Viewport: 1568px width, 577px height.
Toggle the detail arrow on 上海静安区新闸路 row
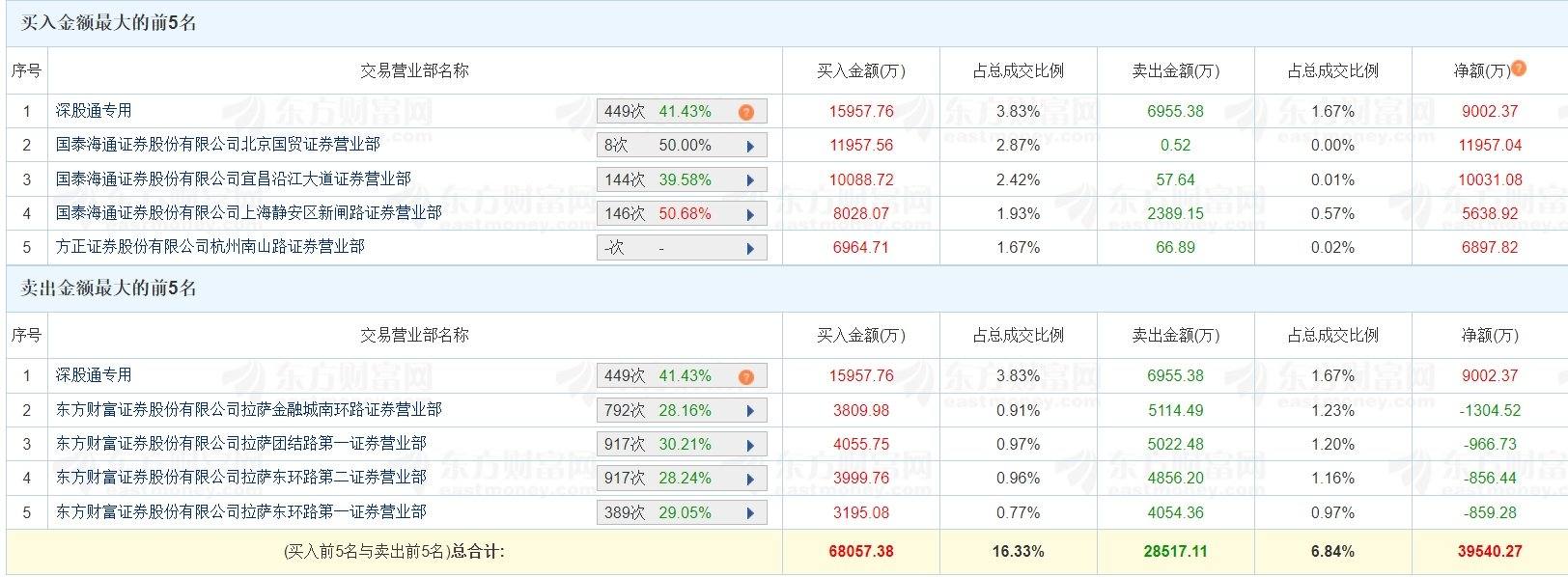coord(750,212)
